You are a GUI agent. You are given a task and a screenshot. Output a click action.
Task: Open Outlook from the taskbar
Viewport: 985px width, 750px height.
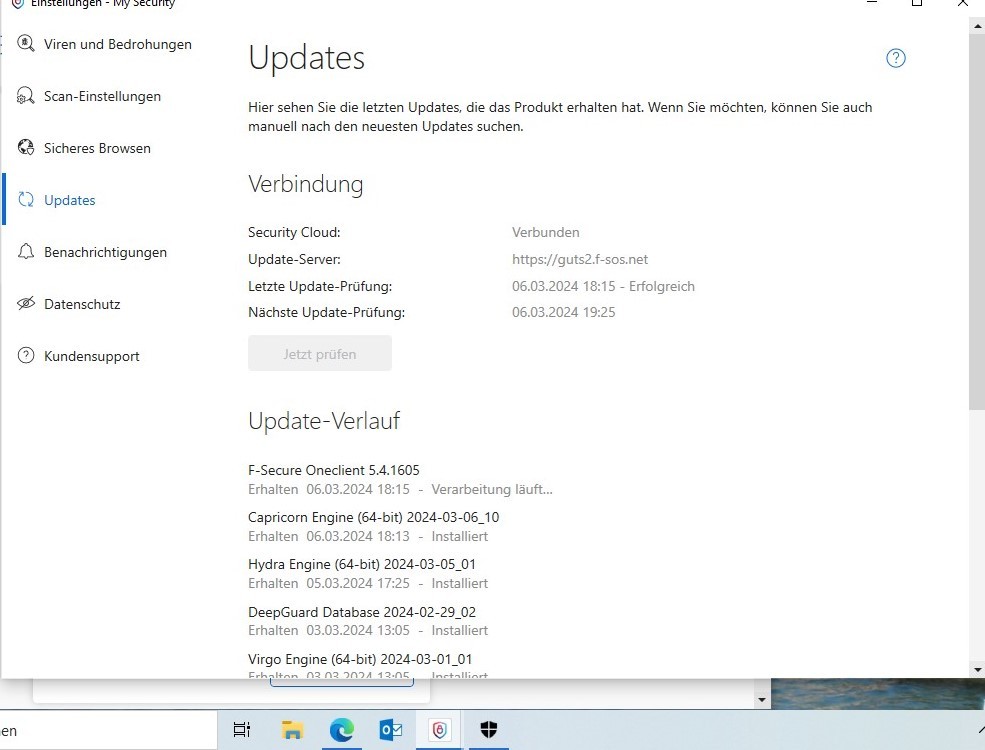pos(391,731)
